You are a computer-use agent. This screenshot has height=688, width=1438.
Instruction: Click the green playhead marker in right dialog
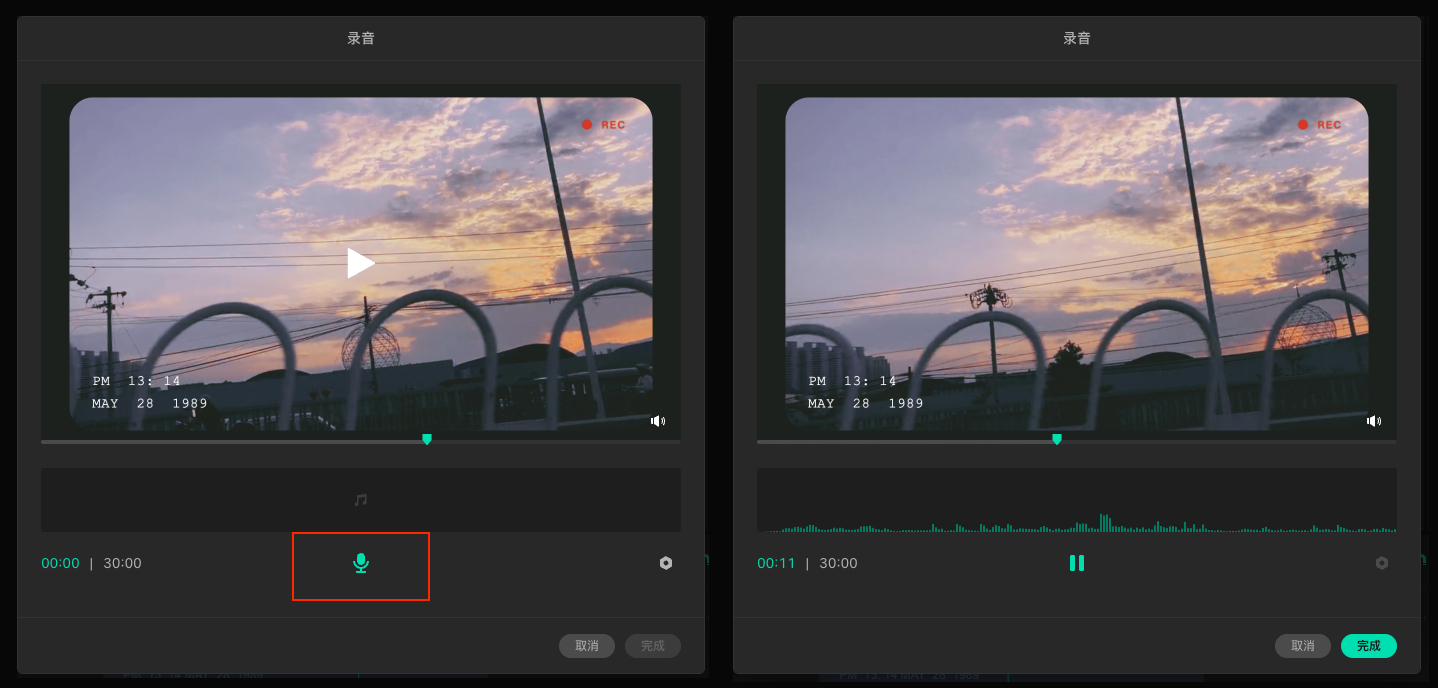click(x=1057, y=439)
